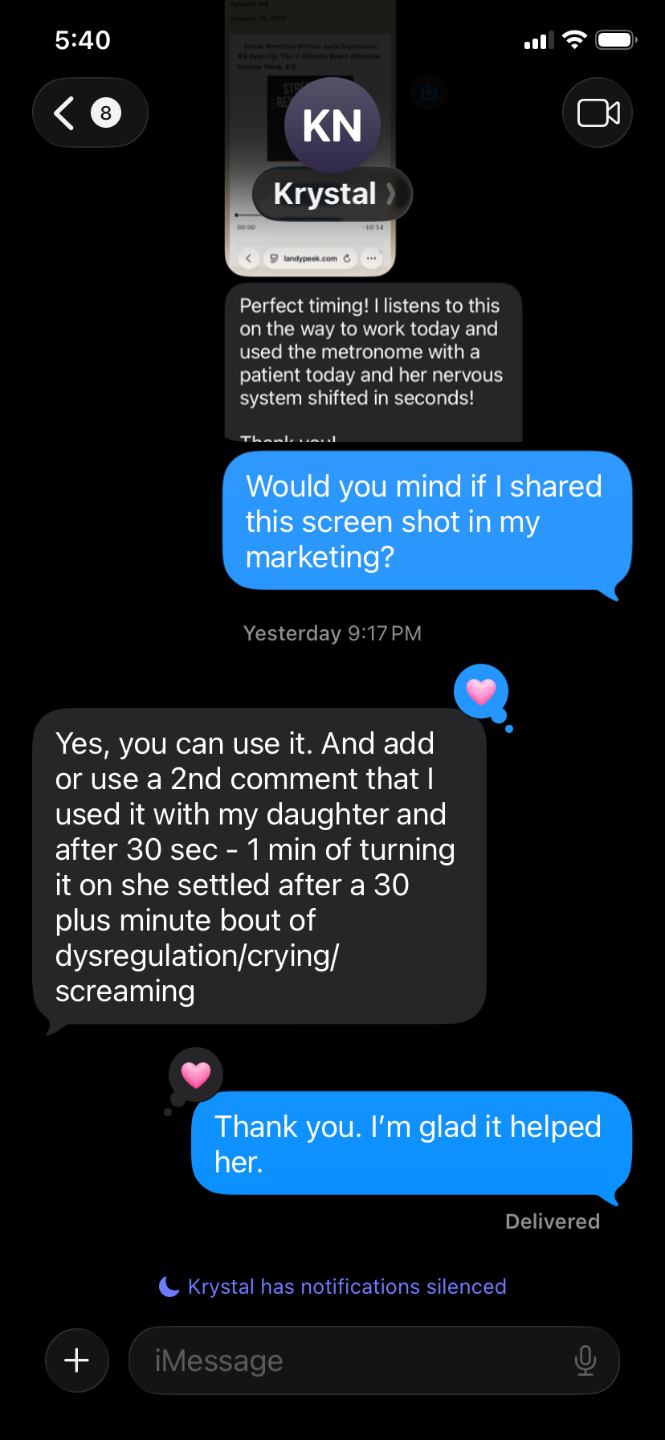Screen dimensions: 665x1440
Task: Tap the 'Thank you. I'm glad' message bubble
Action: tap(411, 1143)
